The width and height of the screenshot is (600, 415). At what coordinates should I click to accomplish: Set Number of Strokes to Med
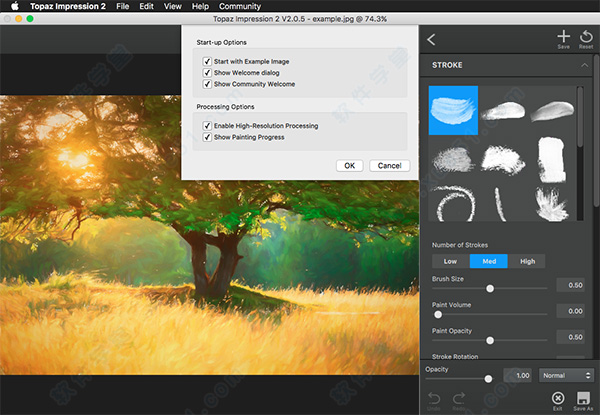tap(489, 261)
